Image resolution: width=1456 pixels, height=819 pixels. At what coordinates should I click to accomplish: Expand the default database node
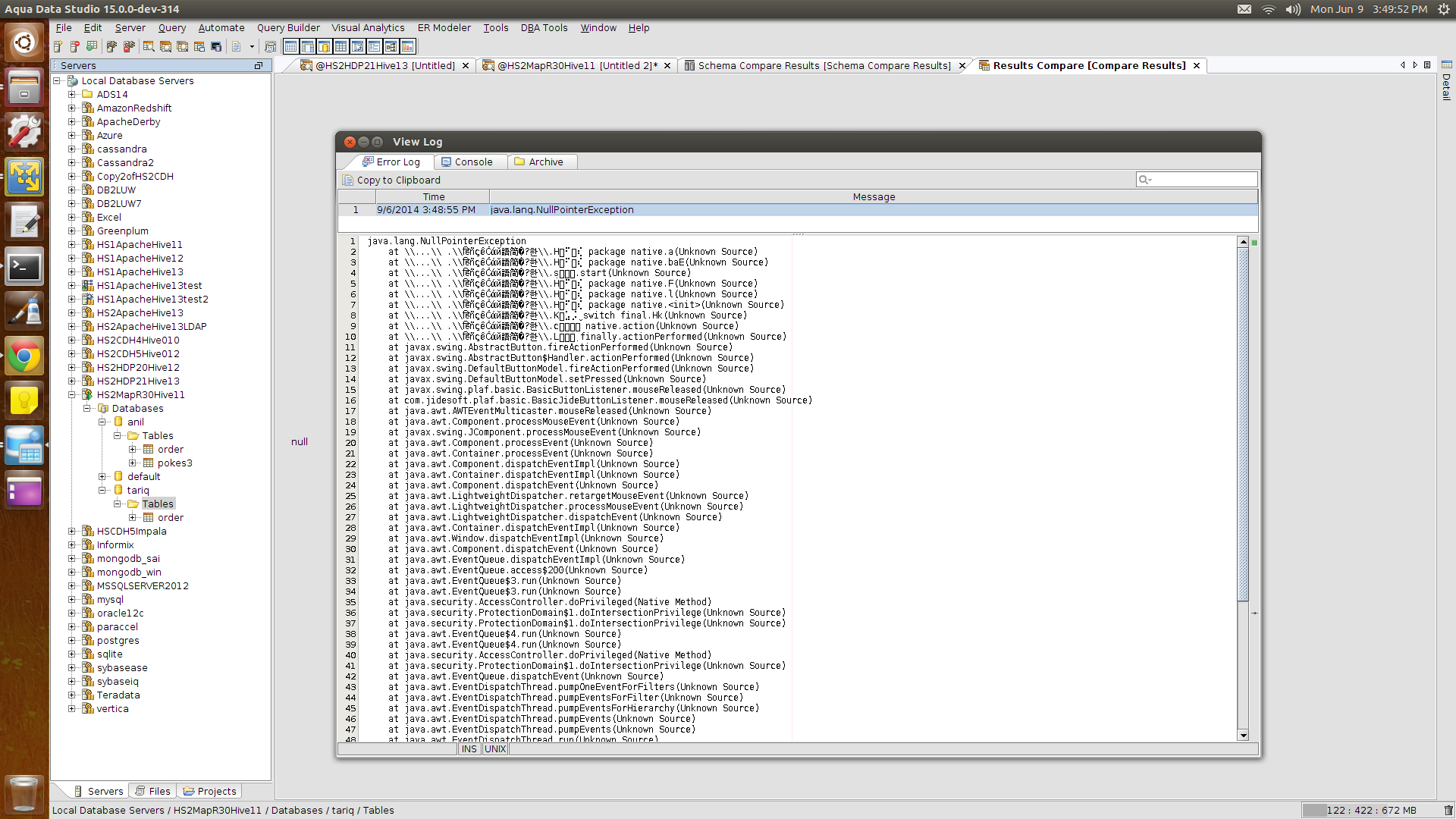(102, 477)
